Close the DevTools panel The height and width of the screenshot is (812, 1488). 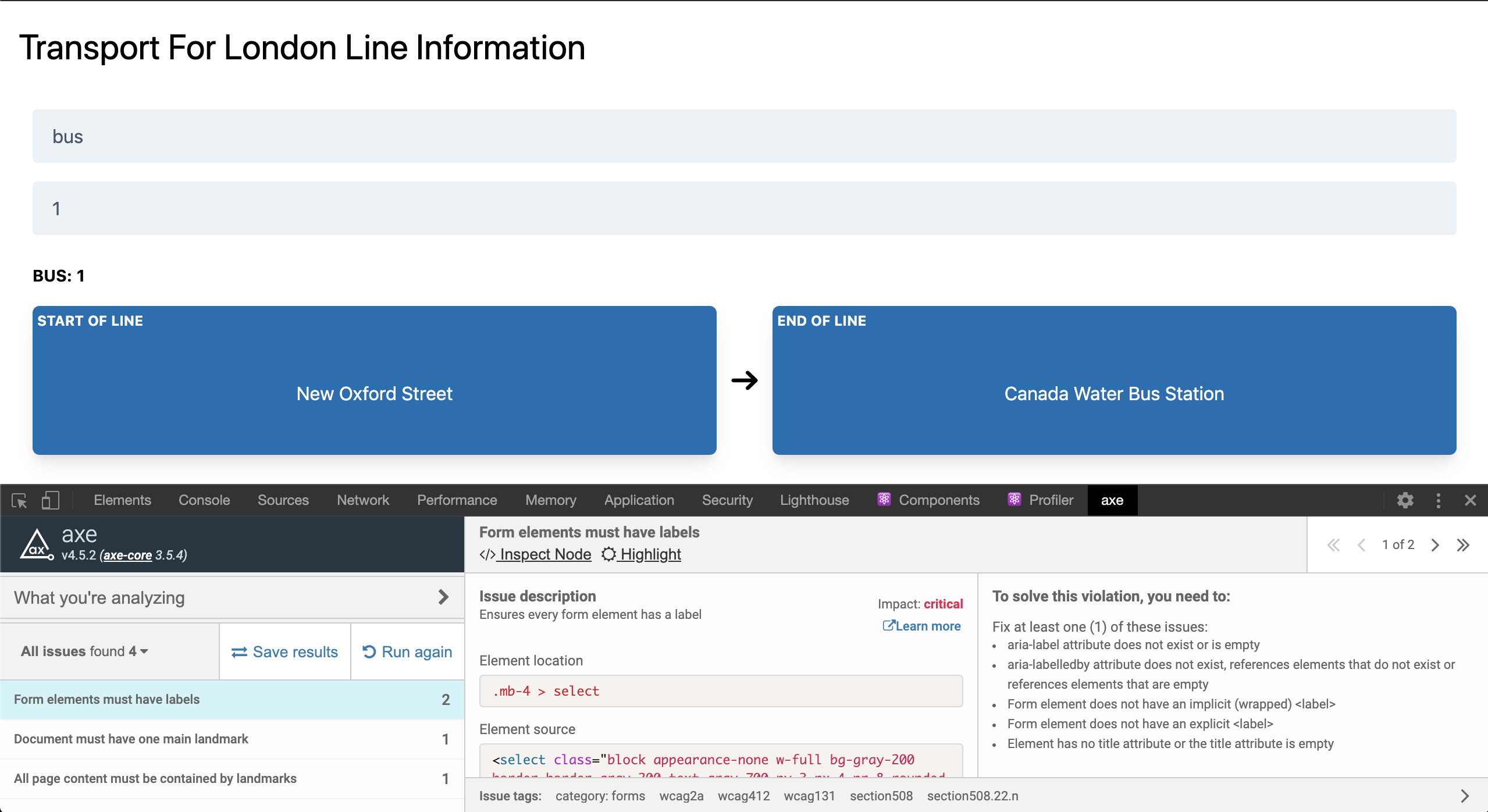pyautogui.click(x=1471, y=500)
